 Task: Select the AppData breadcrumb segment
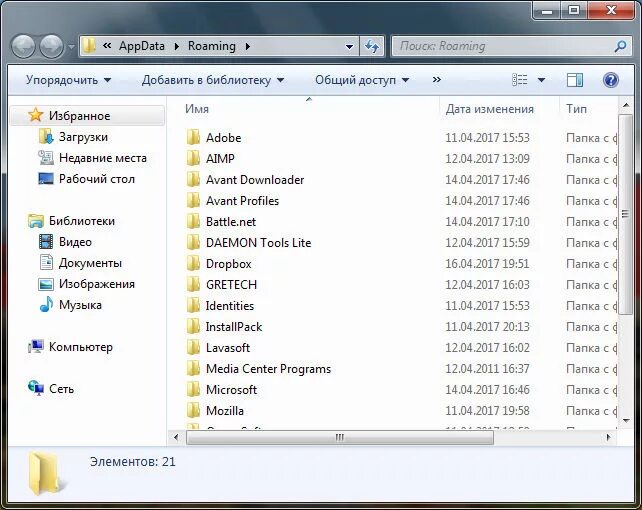click(x=142, y=46)
